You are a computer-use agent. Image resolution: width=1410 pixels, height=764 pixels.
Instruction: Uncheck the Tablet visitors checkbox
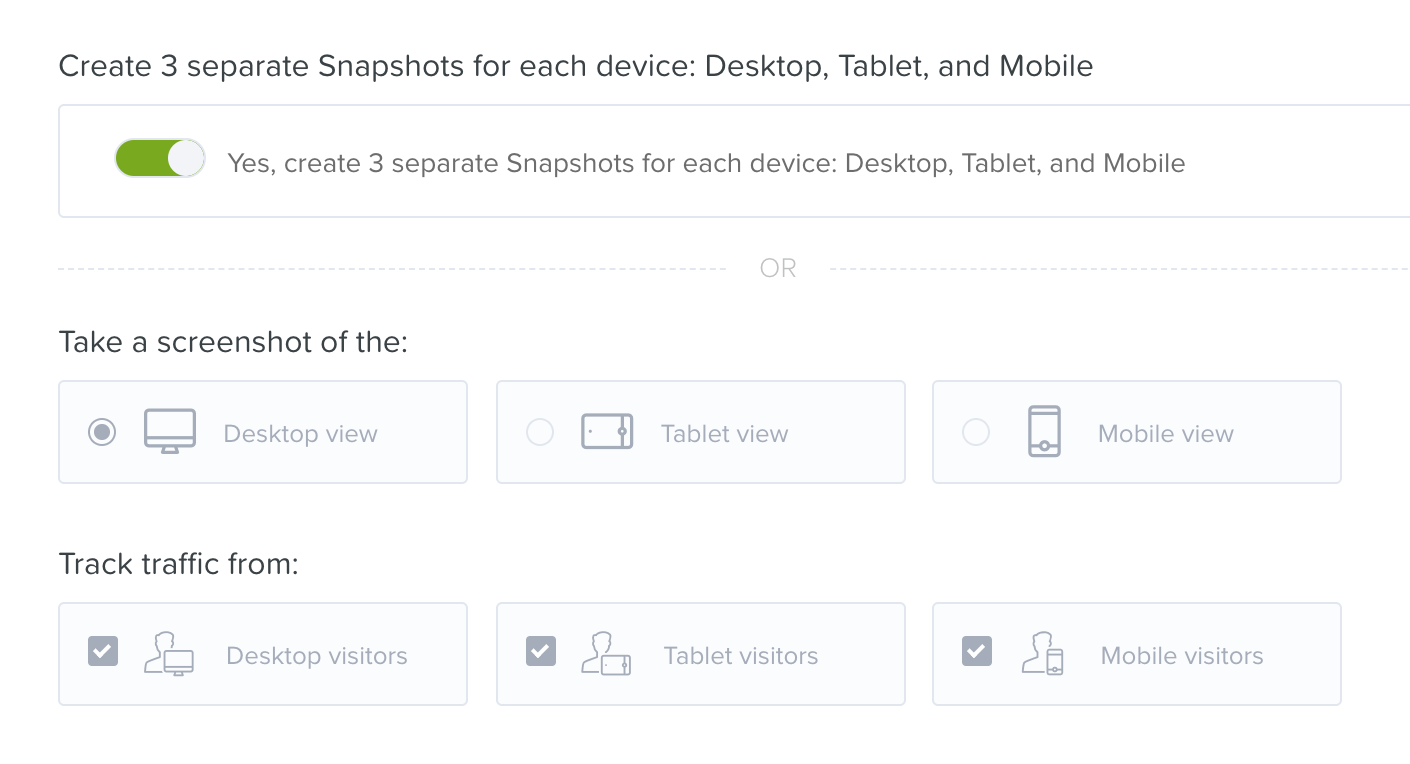pos(541,651)
